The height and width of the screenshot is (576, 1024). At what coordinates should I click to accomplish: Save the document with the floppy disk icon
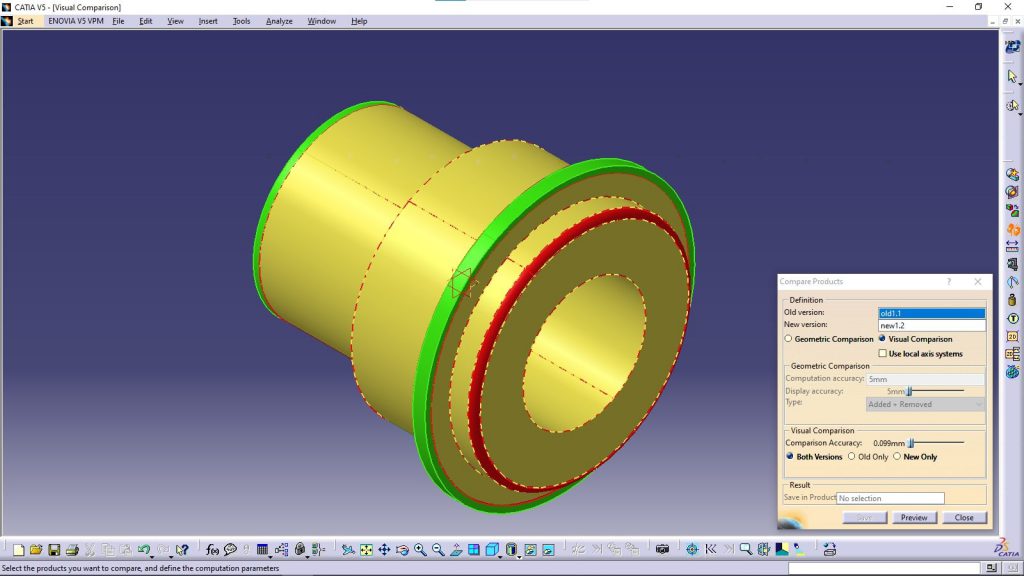click(x=54, y=550)
